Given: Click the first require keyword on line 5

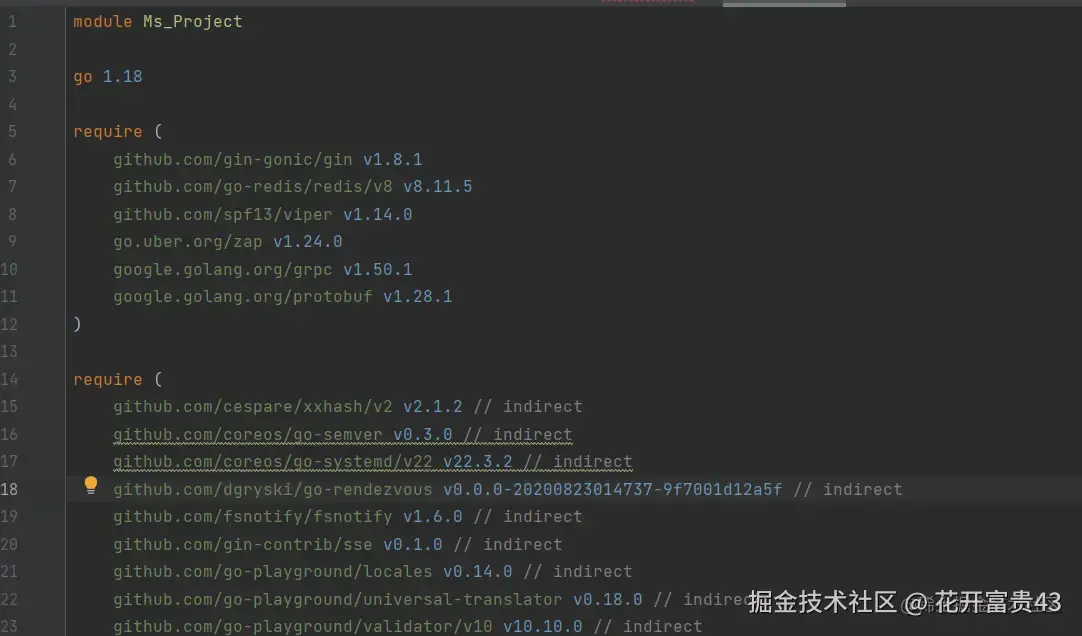Looking at the screenshot, I should [x=108, y=132].
